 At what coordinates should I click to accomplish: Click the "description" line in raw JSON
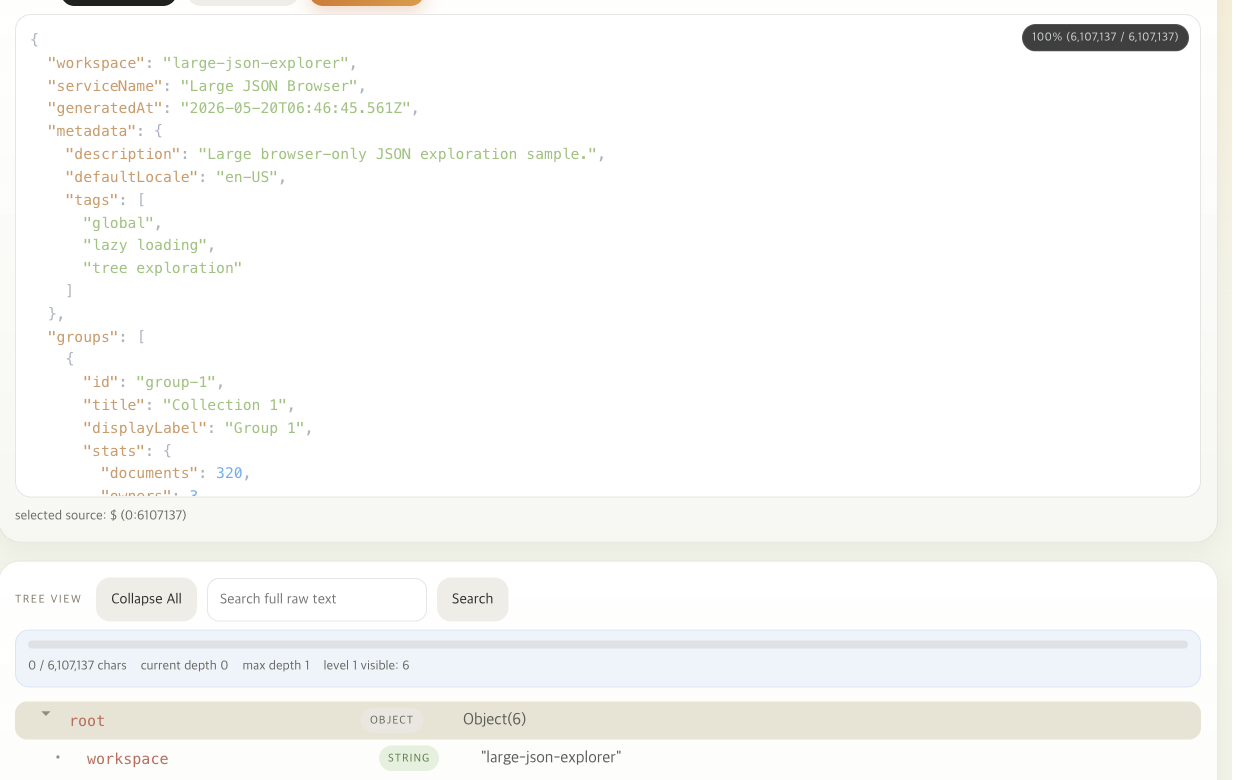pos(335,154)
